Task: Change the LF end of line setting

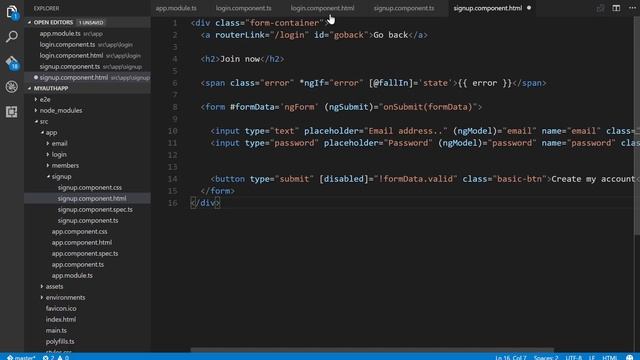Action: [592, 357]
